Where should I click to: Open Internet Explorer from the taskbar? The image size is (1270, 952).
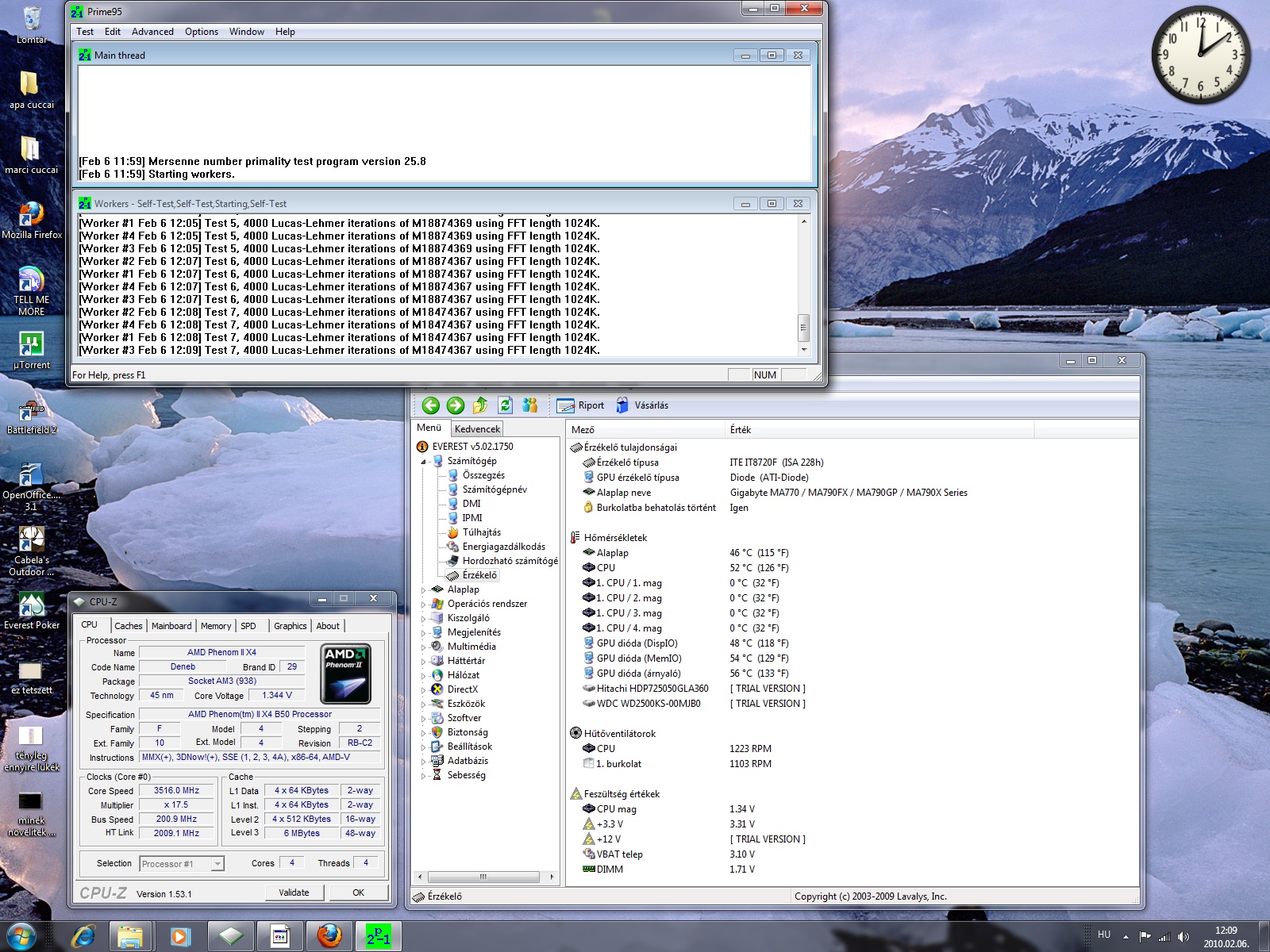click(x=83, y=936)
